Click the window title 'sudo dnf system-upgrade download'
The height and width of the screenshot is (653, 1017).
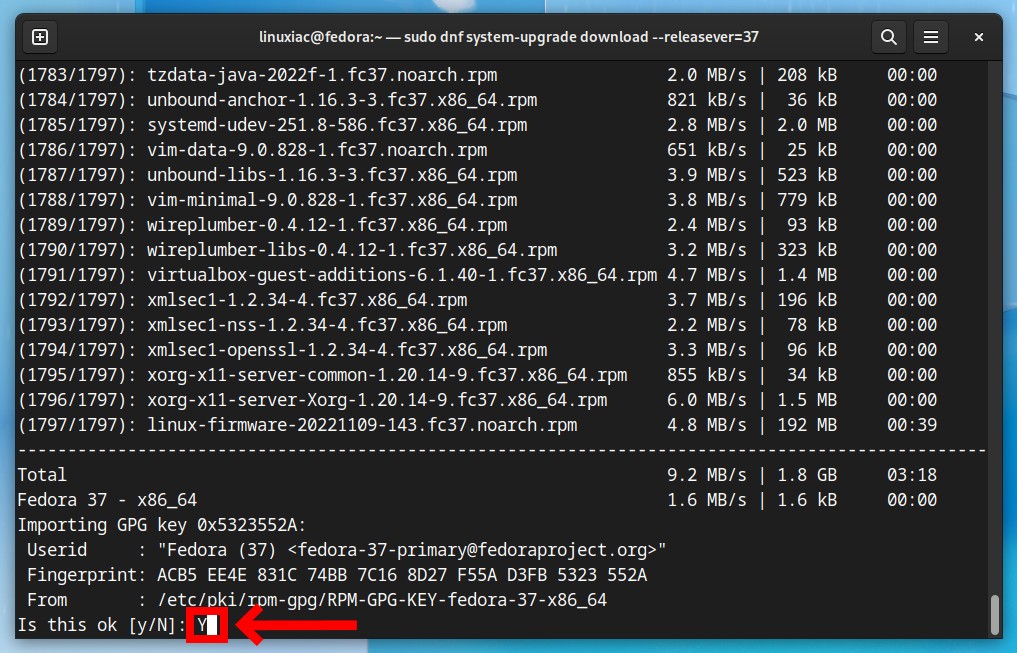[x=525, y=37]
